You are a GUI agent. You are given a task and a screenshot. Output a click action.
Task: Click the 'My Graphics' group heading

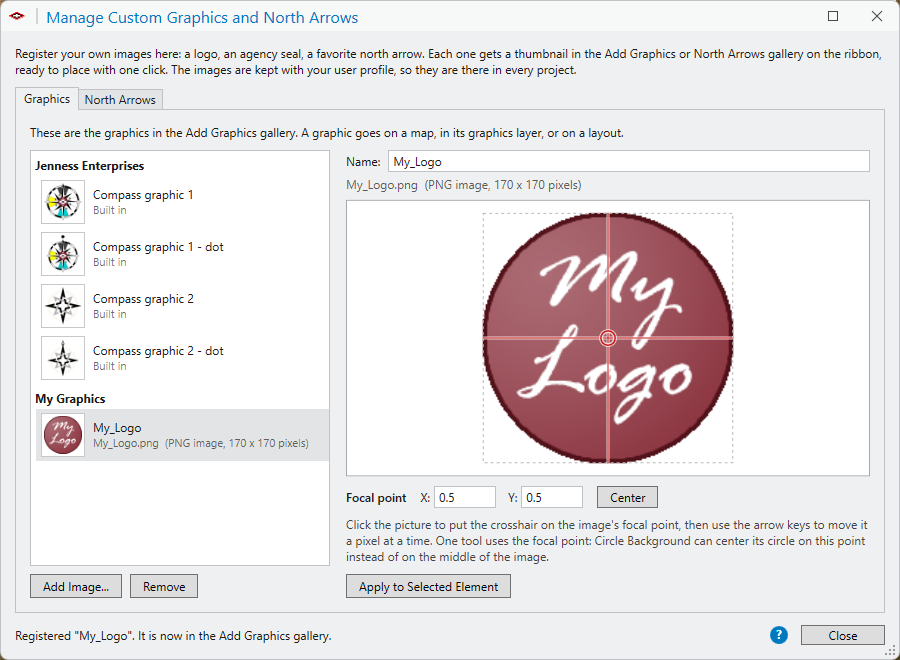point(71,399)
